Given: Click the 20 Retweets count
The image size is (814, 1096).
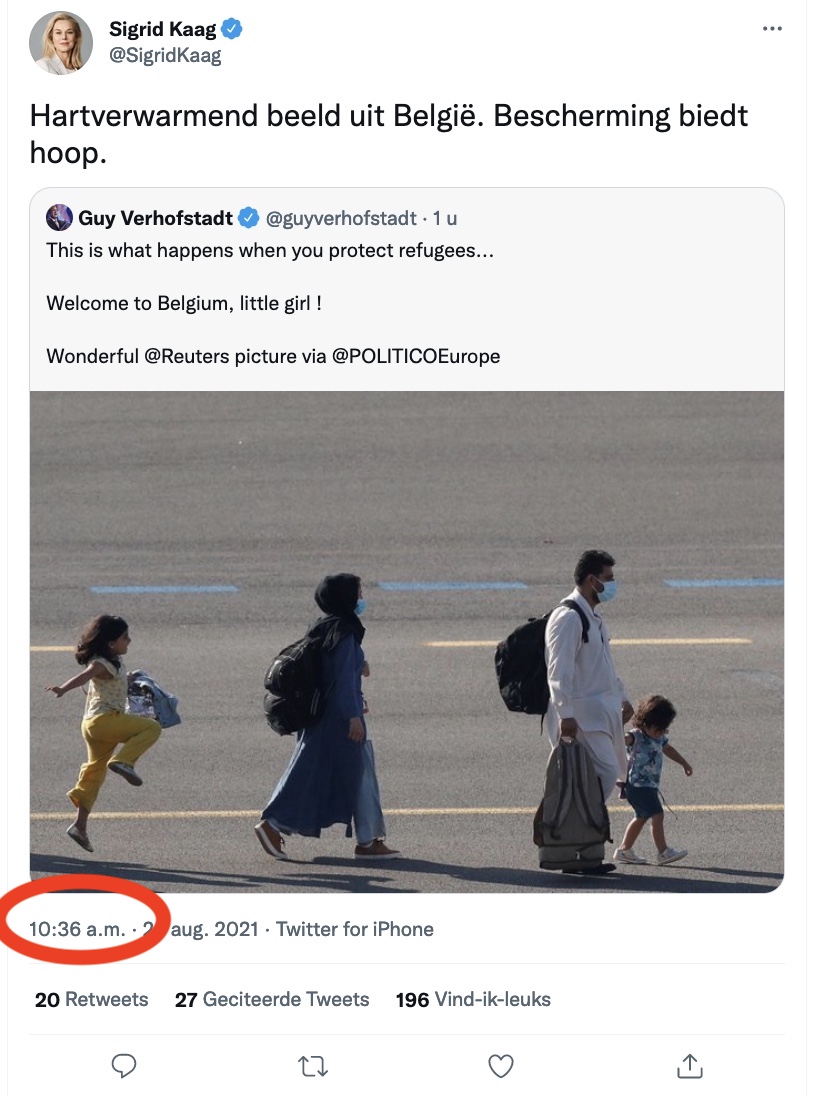Looking at the screenshot, I should (90, 999).
